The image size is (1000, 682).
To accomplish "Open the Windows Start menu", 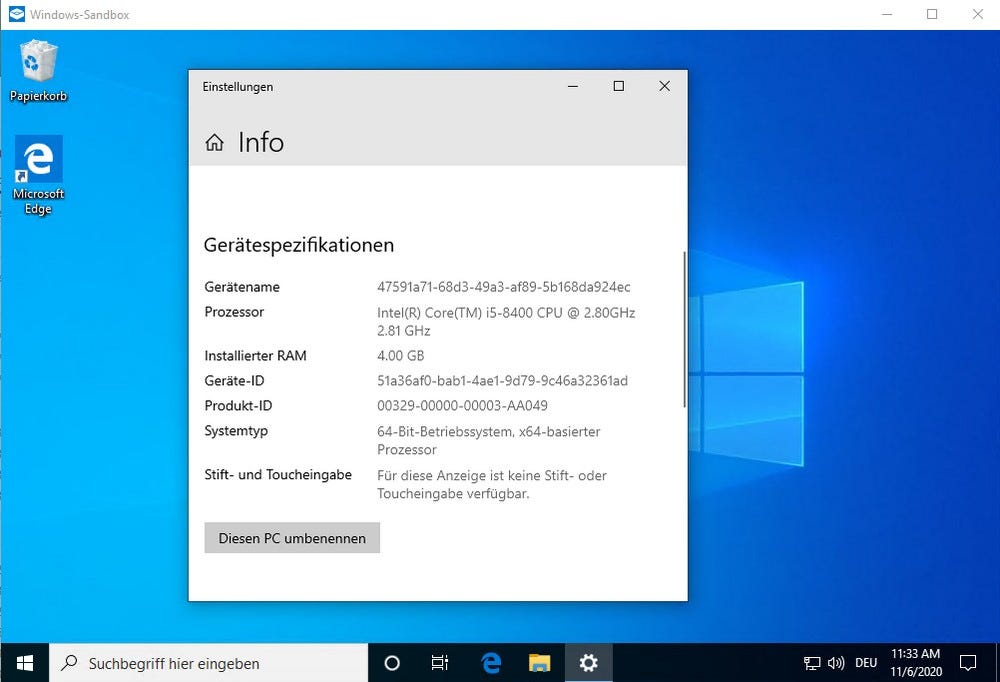I will click(24, 663).
